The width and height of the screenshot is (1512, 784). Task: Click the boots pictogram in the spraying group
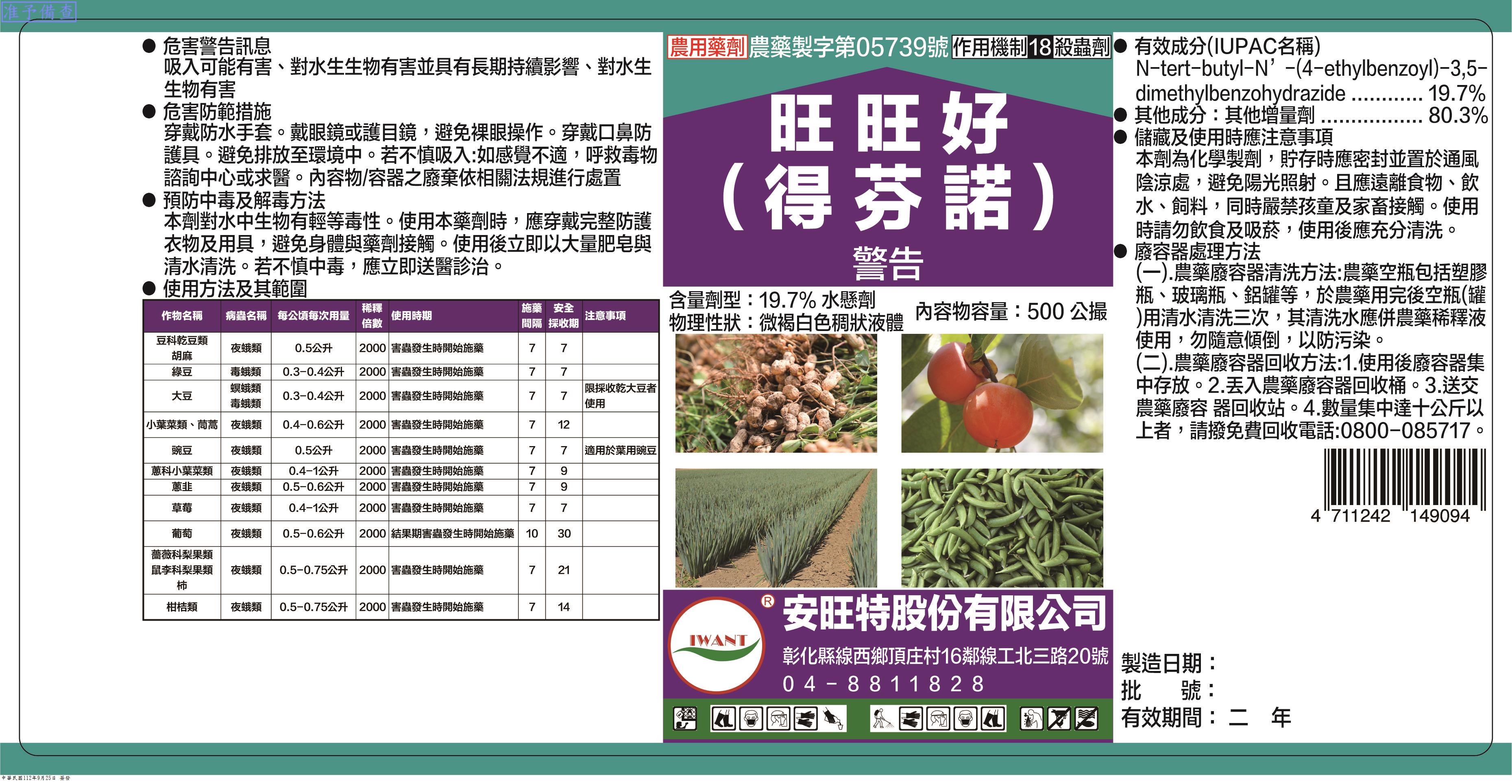click(993, 719)
